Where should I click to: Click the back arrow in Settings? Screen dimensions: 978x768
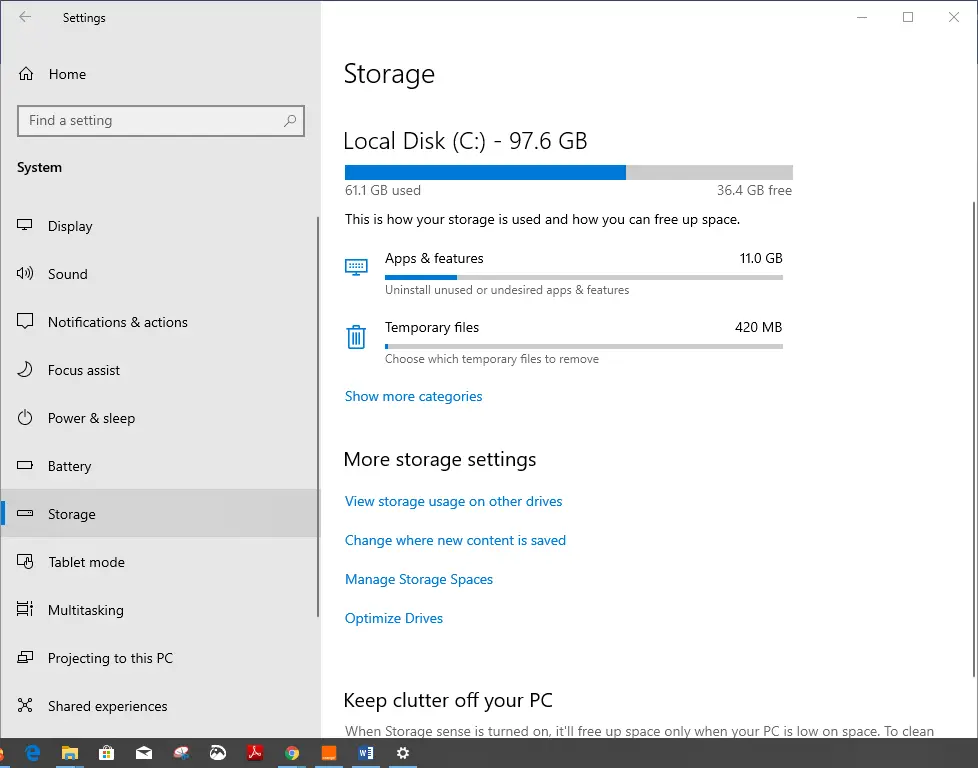(25, 17)
